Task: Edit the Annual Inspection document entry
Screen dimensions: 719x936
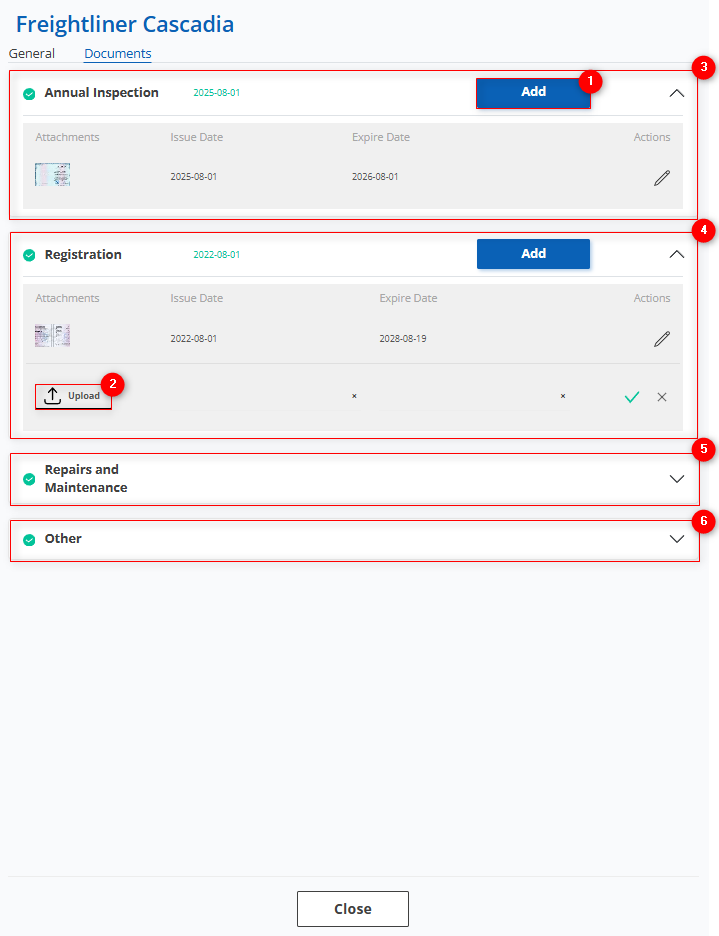Action: [661, 178]
